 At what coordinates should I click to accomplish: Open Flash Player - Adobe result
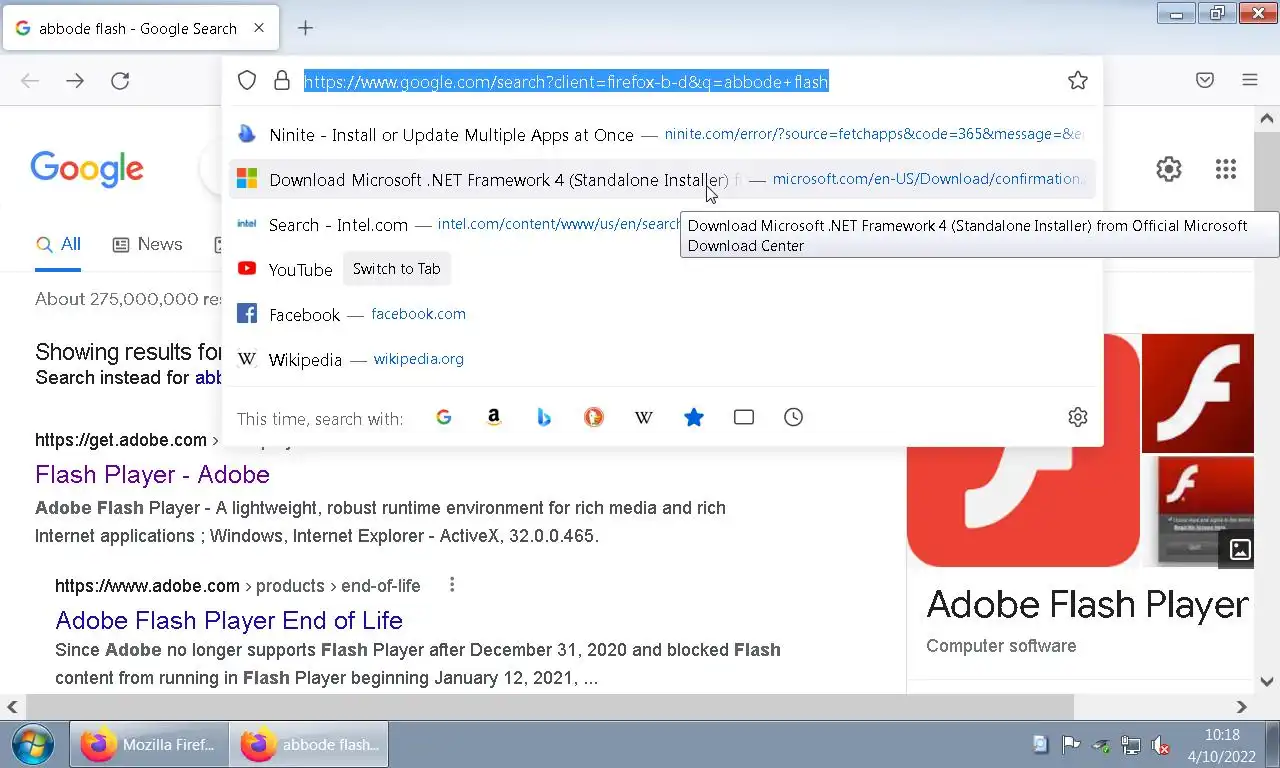(152, 474)
